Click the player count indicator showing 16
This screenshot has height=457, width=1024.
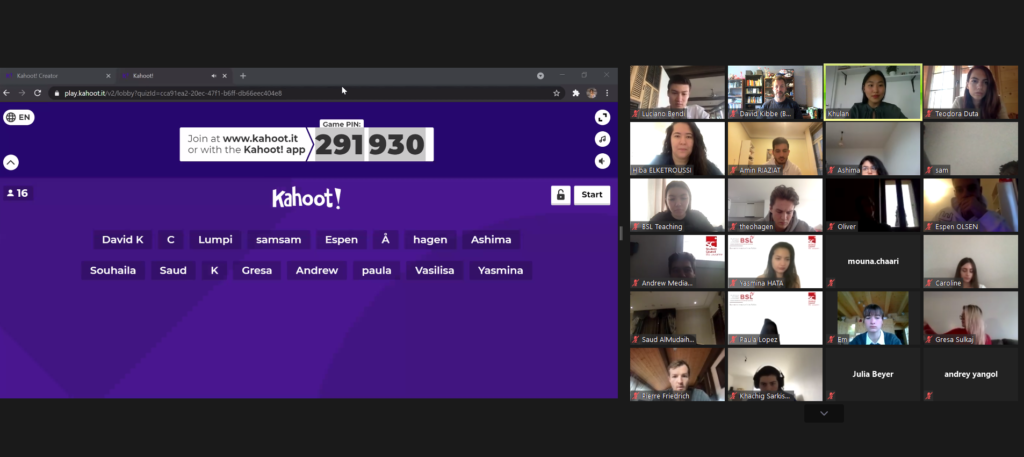18,193
